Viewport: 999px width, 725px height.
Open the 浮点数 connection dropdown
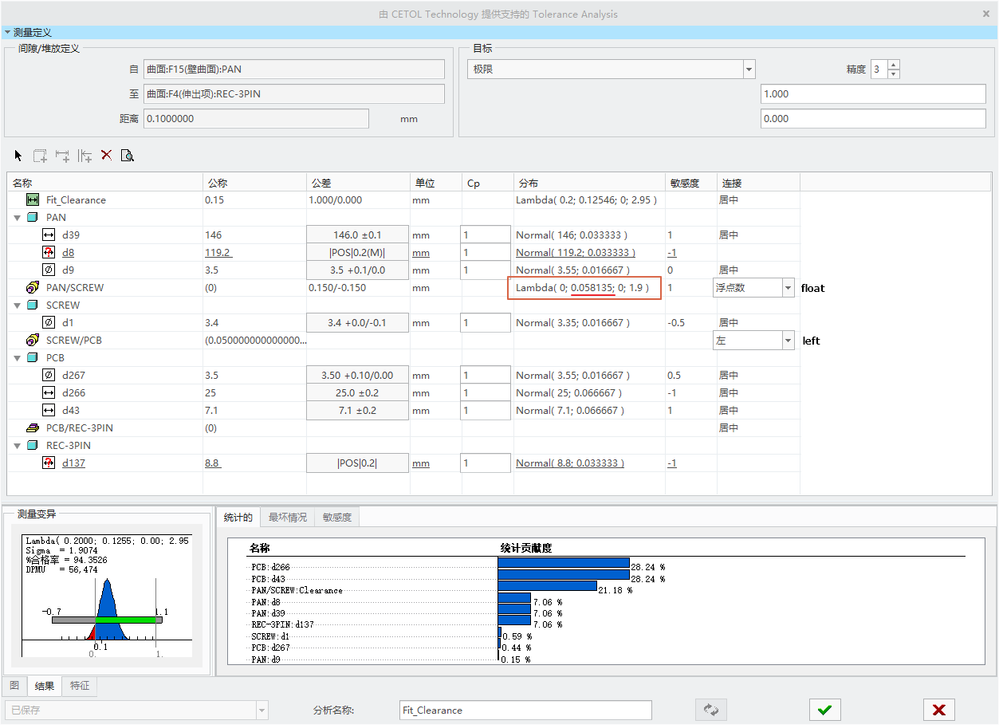(x=788, y=288)
